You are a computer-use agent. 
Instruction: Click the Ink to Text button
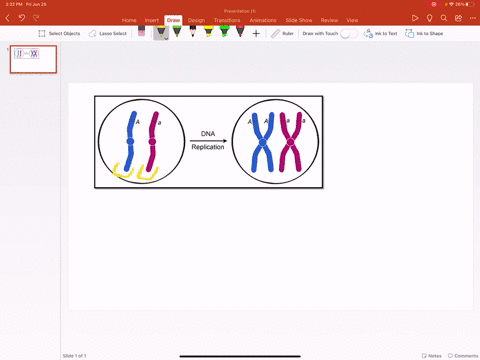click(380, 33)
